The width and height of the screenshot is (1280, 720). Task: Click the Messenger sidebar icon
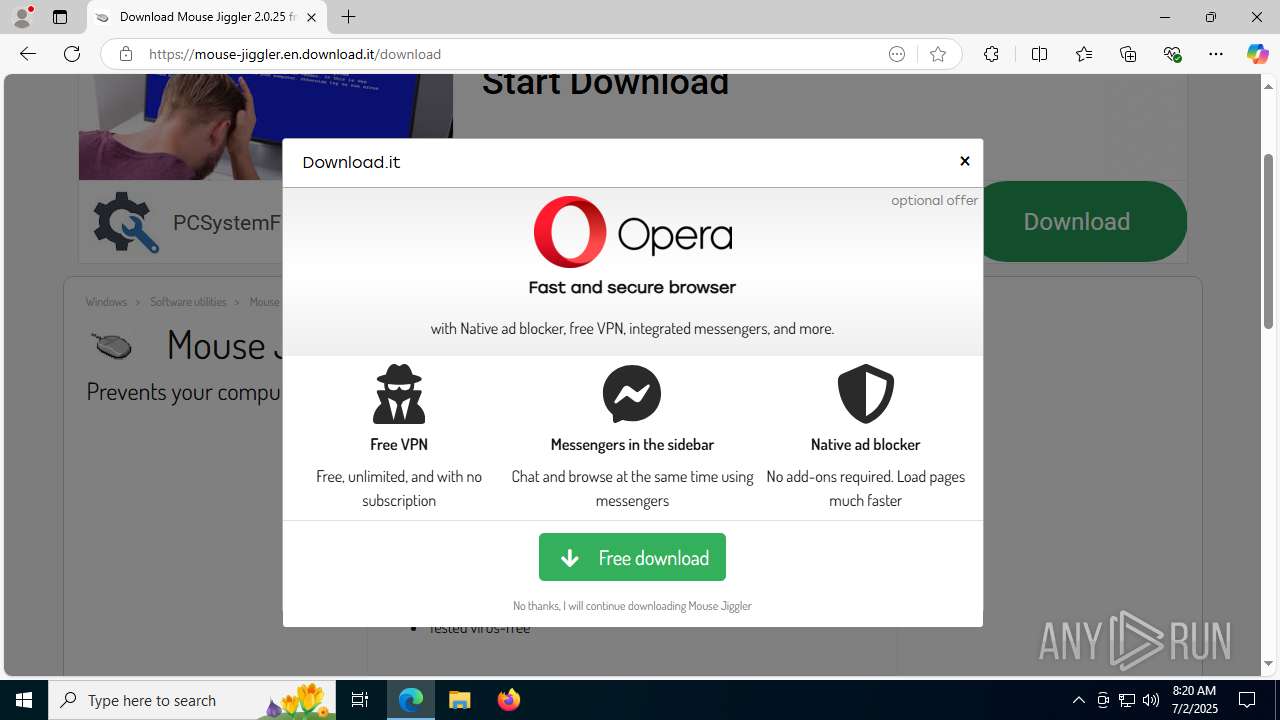pyautogui.click(x=632, y=394)
